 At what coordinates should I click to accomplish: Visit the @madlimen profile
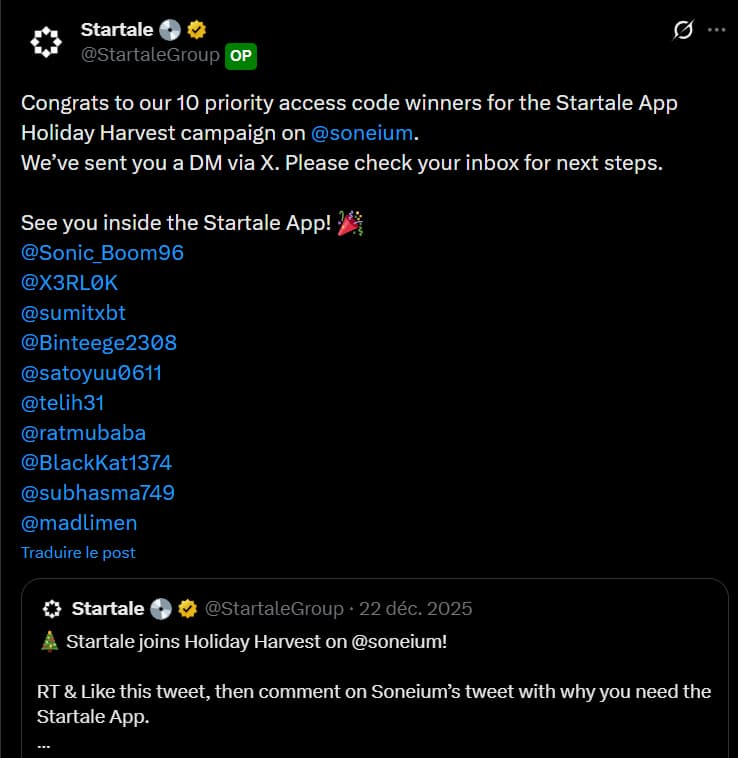pos(79,523)
